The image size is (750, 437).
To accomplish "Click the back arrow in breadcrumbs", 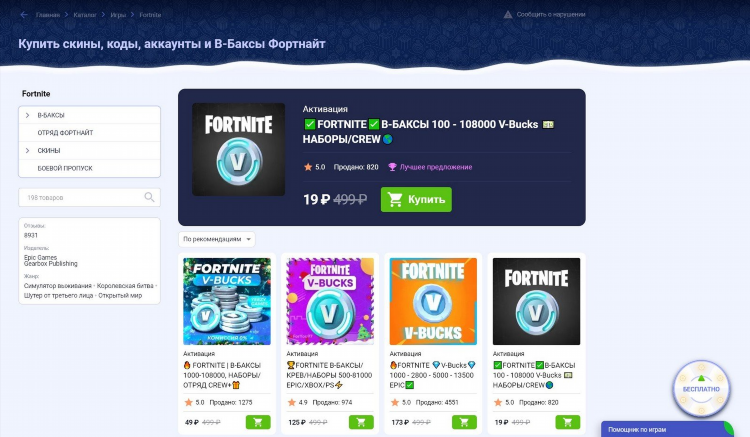I will (24, 15).
